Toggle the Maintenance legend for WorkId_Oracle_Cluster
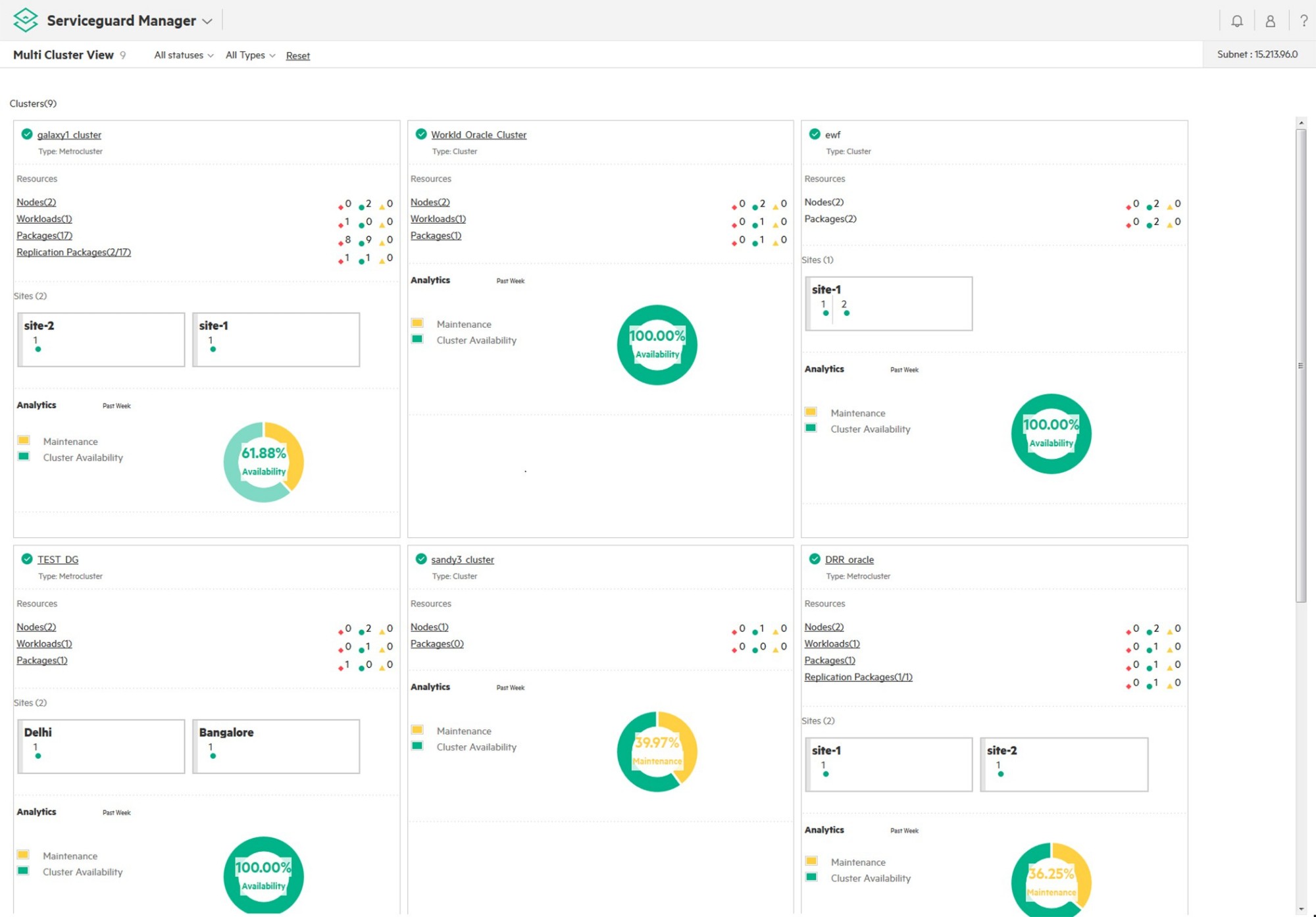This screenshot has width=1316, height=917. pyautogui.click(x=418, y=323)
